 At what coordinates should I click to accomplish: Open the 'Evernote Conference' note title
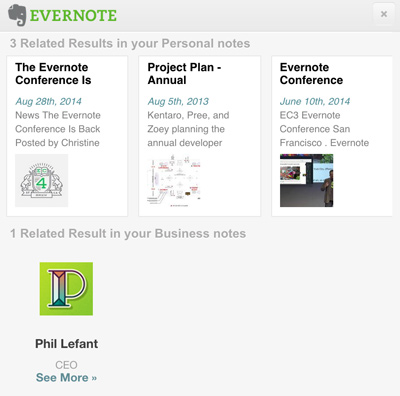[x=311, y=74]
